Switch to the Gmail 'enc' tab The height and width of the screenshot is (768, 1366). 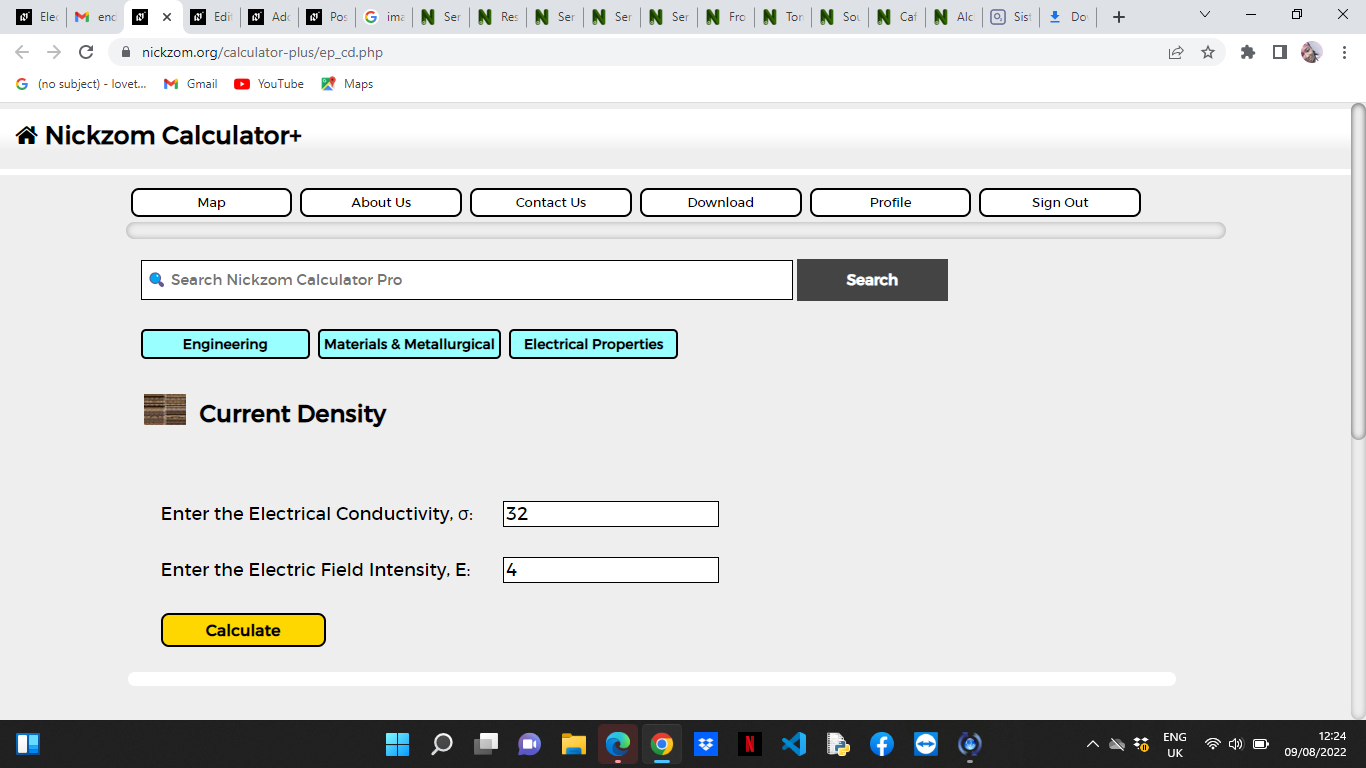point(96,17)
